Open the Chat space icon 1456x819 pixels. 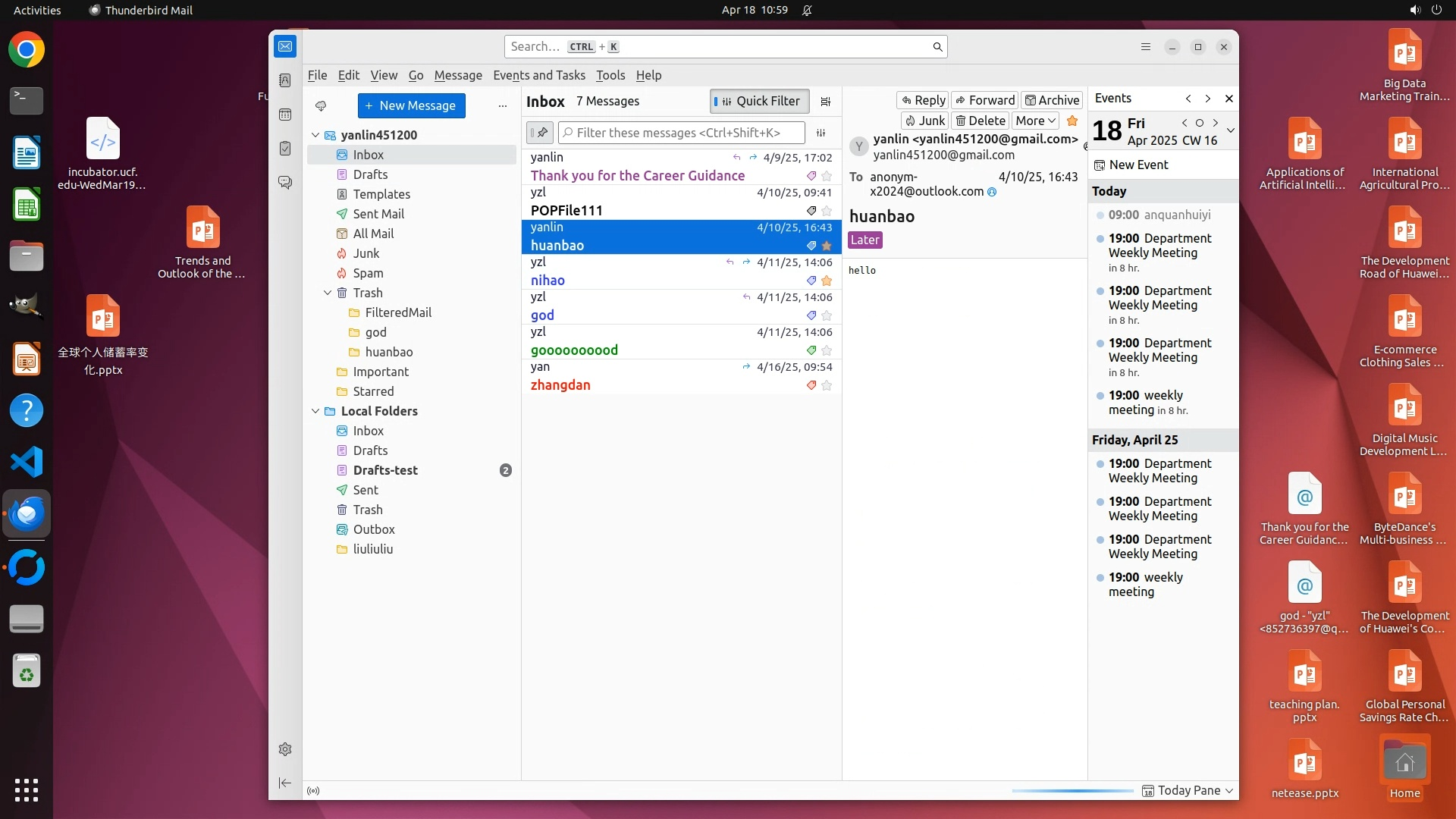285,183
